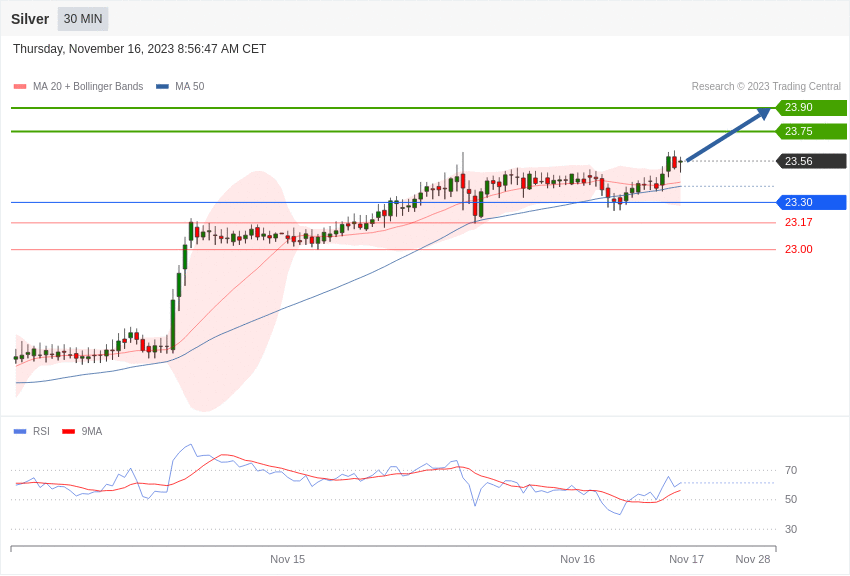This screenshot has height=576, width=850.
Task: Click the Nov 15 date axis label
Action: tap(287, 559)
